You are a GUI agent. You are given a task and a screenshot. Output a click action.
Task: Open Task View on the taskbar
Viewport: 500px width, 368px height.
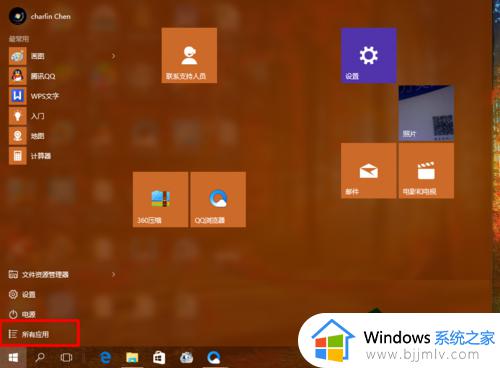(66, 358)
